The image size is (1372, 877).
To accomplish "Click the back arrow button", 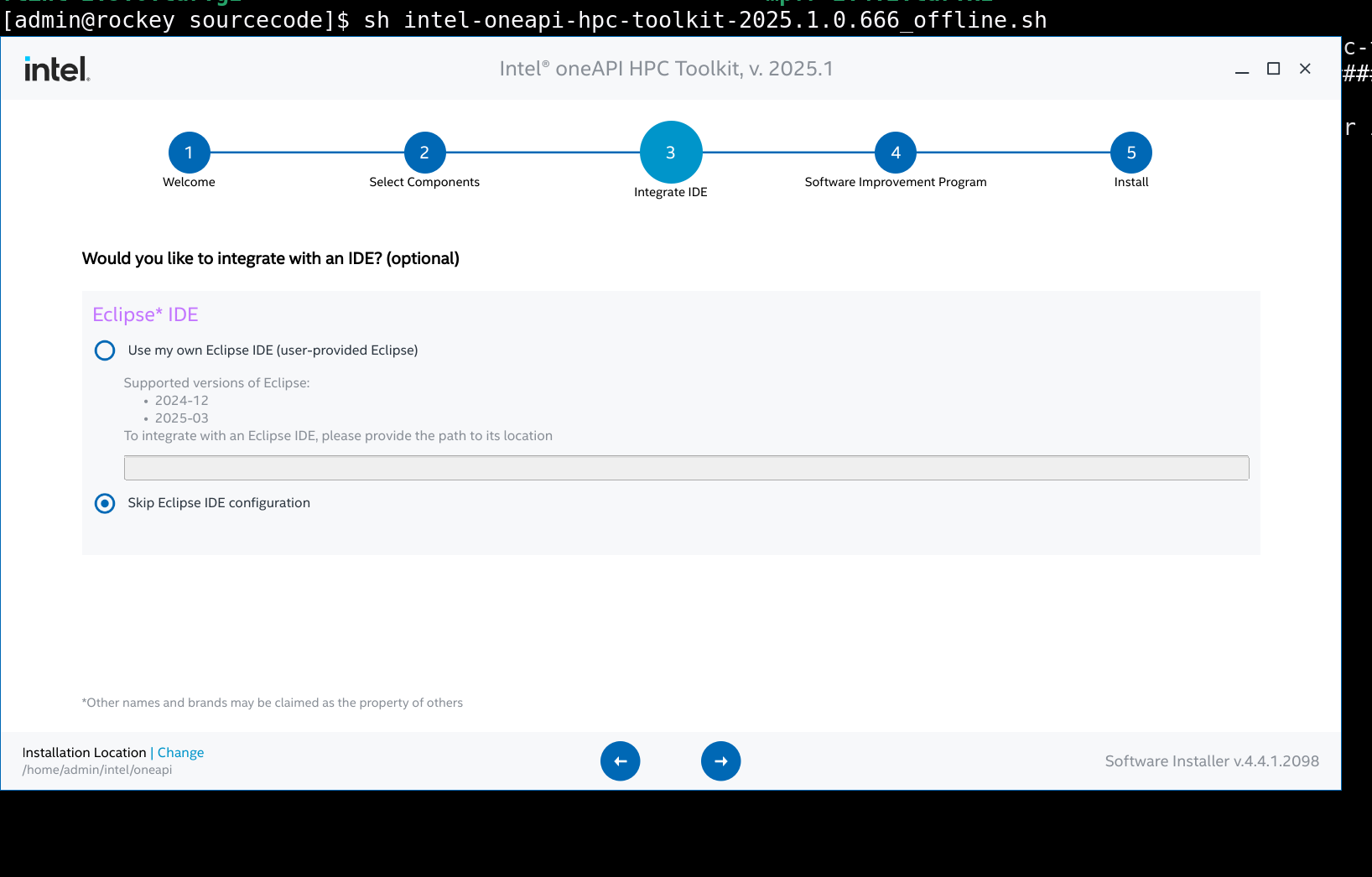I will pos(621,761).
